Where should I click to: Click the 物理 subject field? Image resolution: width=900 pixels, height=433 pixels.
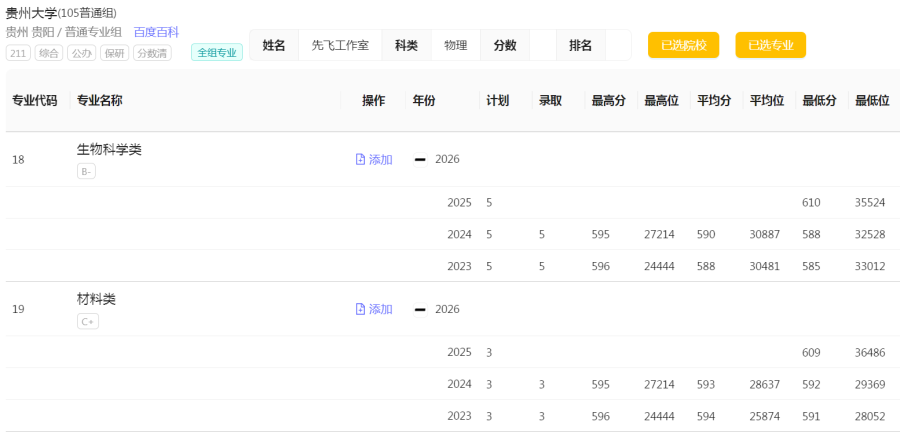tap(456, 45)
